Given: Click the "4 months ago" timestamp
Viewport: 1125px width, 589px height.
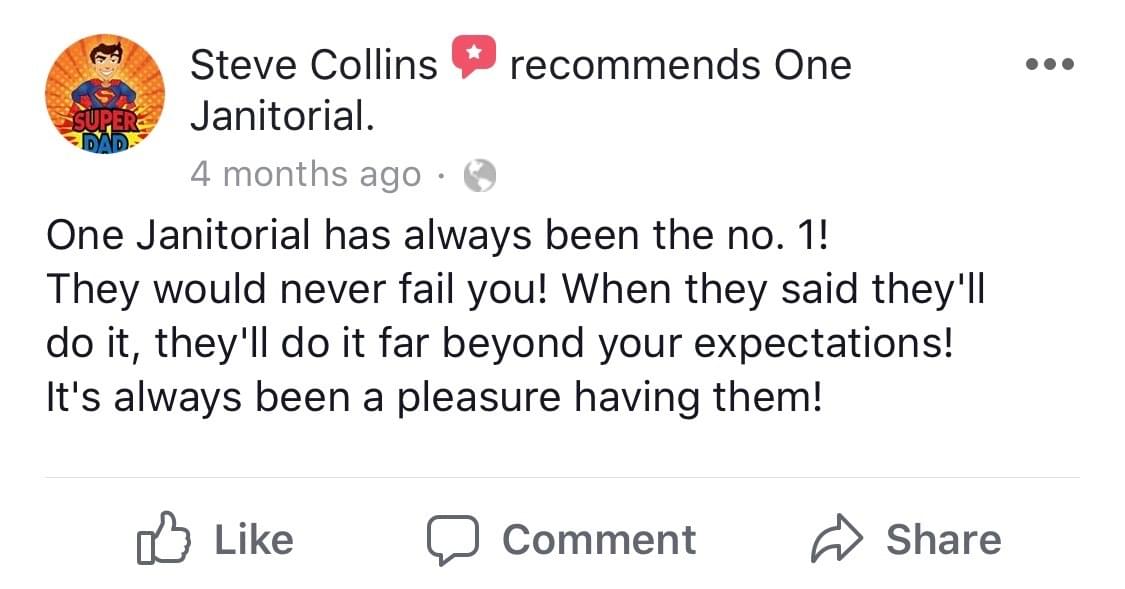Looking at the screenshot, I should click(x=305, y=175).
